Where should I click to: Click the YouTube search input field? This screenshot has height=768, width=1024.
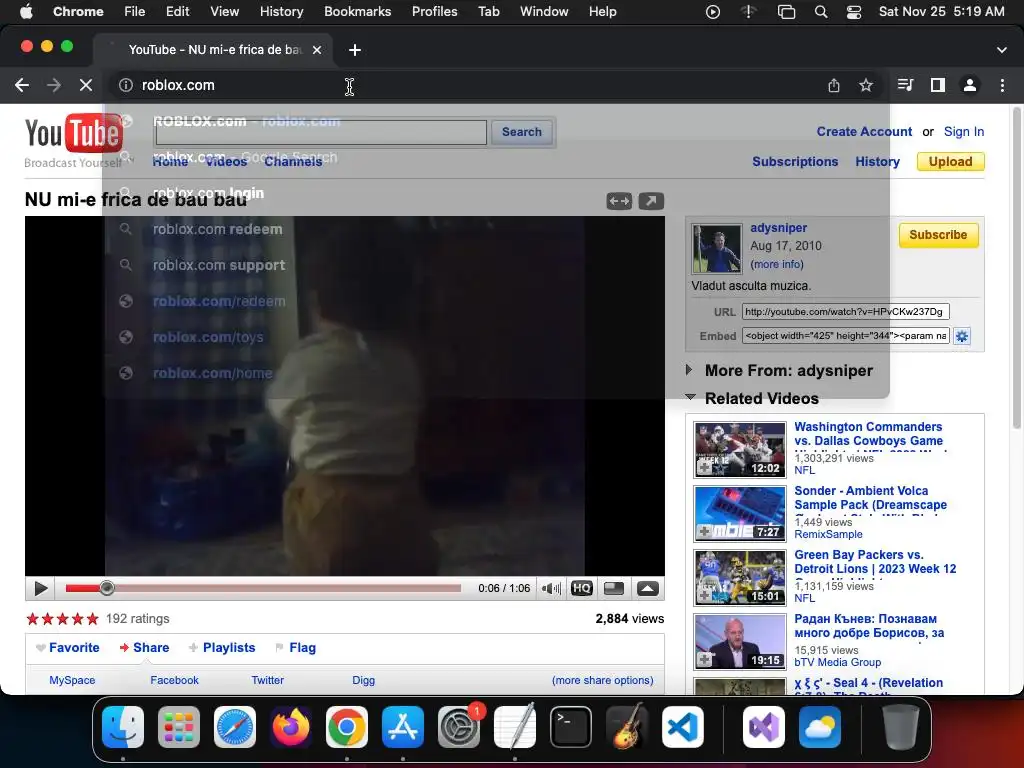pos(321,132)
